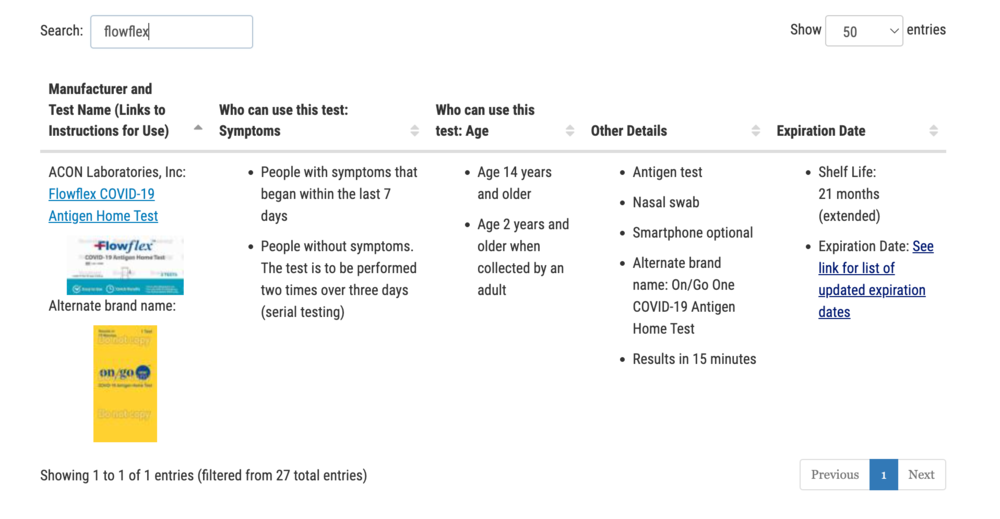Sort by Expiration Date column arrows

tap(933, 131)
